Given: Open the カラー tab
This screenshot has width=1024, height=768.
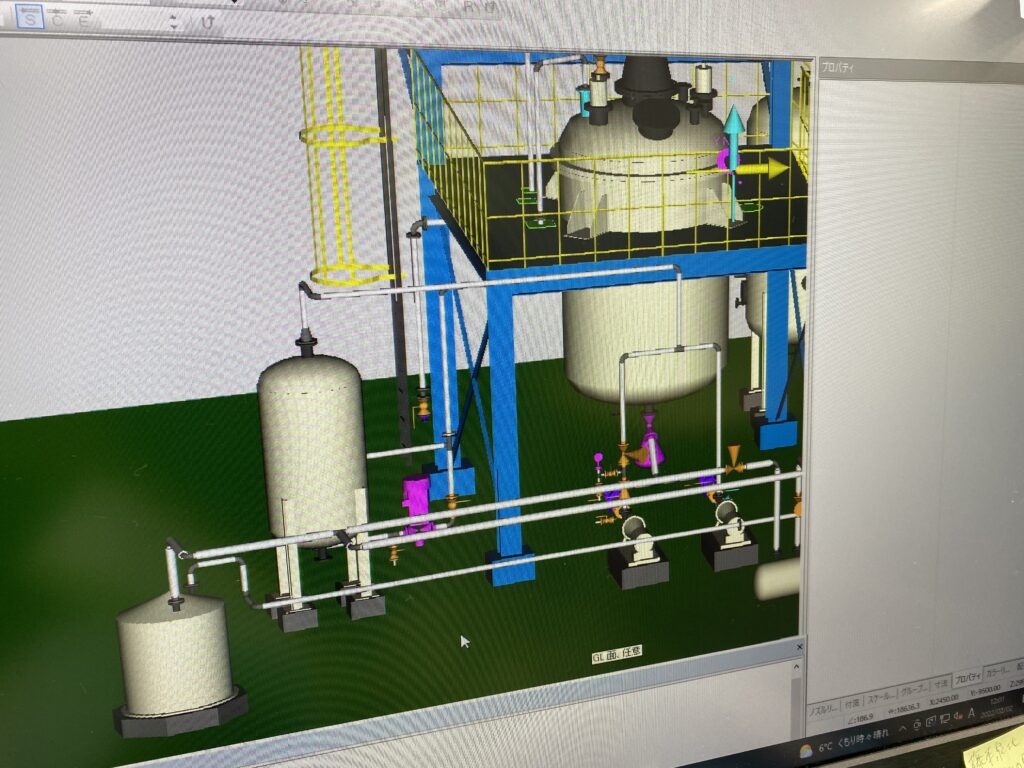Looking at the screenshot, I should (997, 672).
